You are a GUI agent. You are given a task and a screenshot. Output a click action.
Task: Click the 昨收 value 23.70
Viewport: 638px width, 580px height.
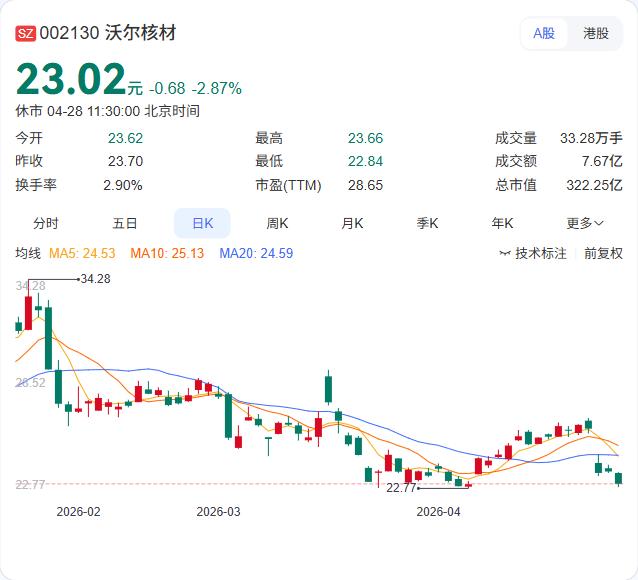point(125,161)
